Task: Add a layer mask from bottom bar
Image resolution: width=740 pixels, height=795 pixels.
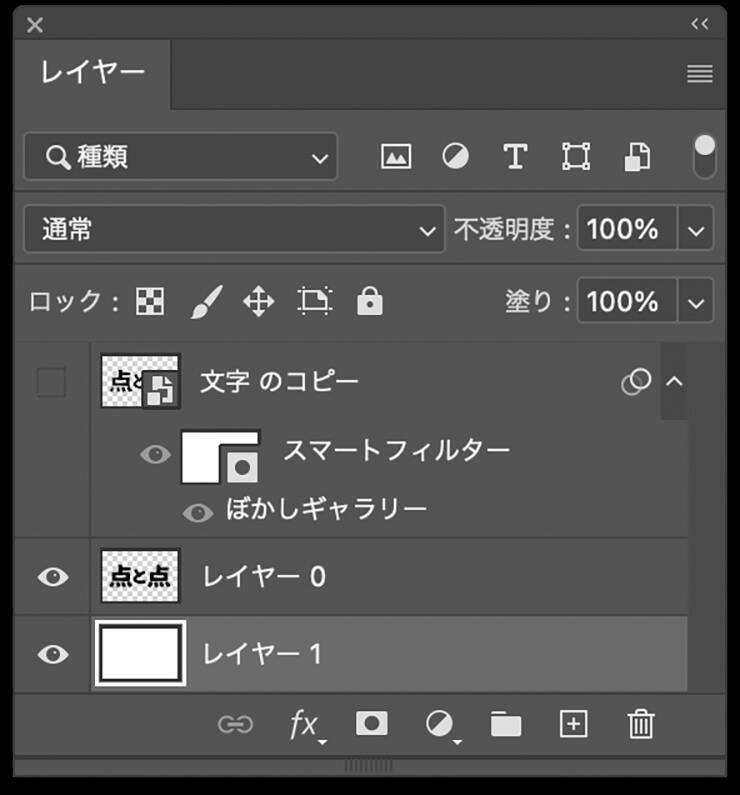Action: [372, 724]
